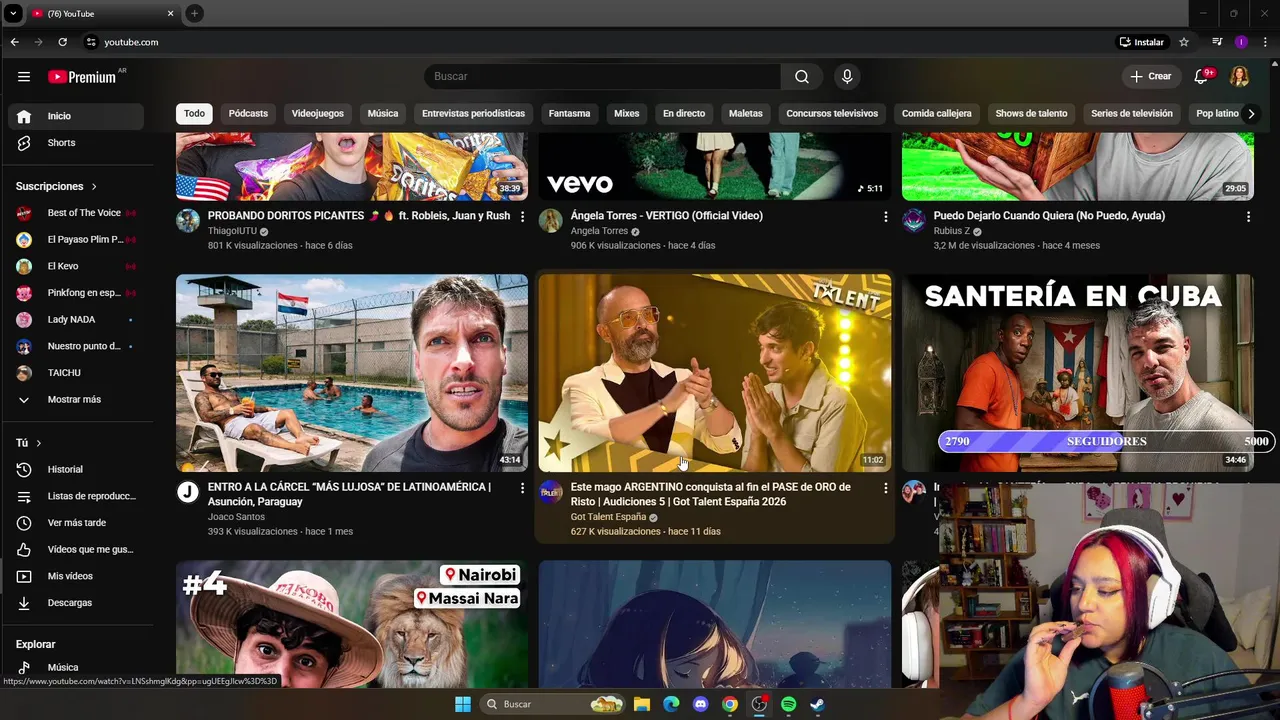Image resolution: width=1280 pixels, height=720 pixels.
Task: Open Videos que me gustan
Action: pyautogui.click(x=76, y=549)
